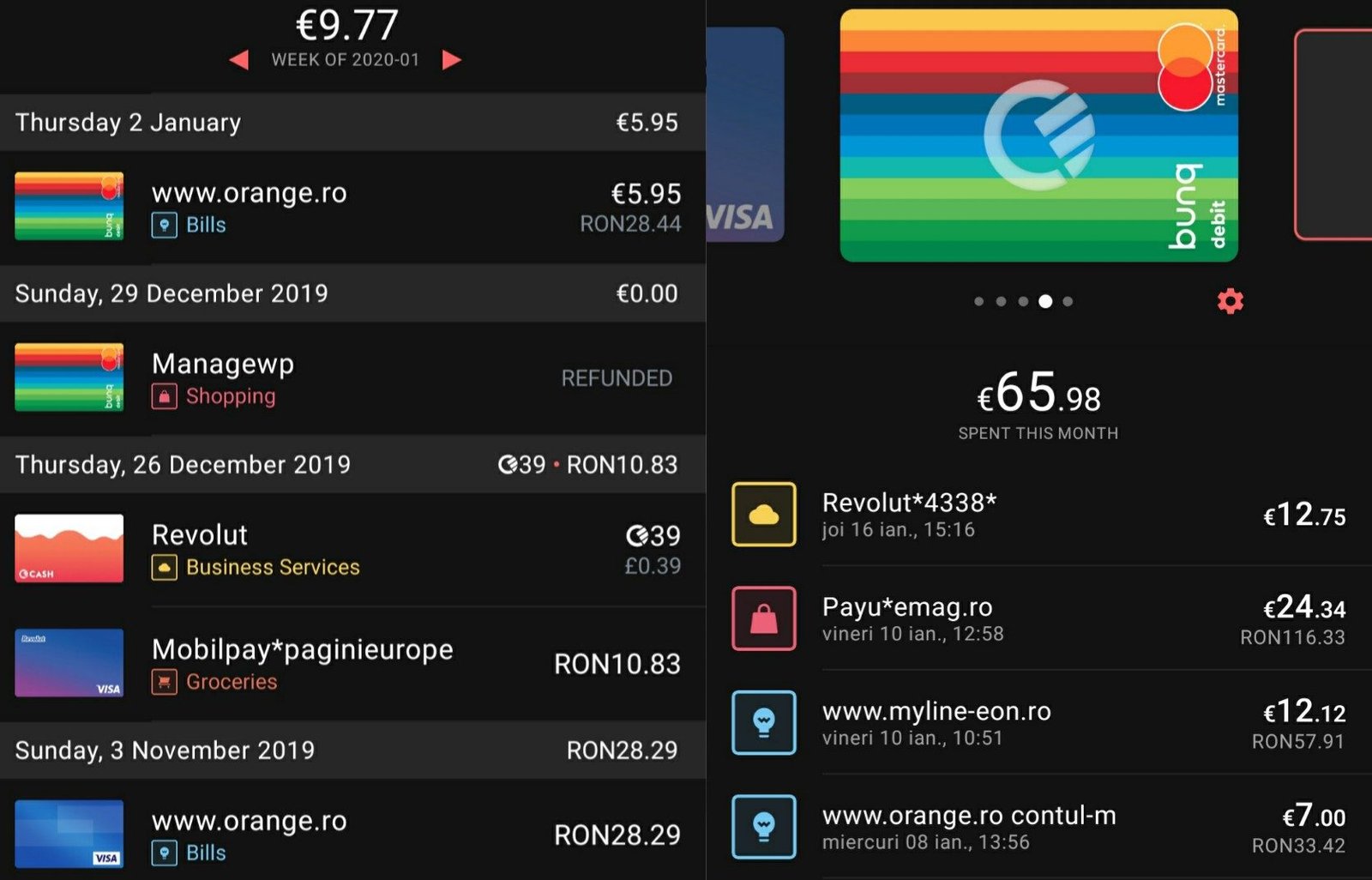
Task: Tap the Bills category label for the RON28.29 payment
Action: pyautogui.click(x=206, y=853)
